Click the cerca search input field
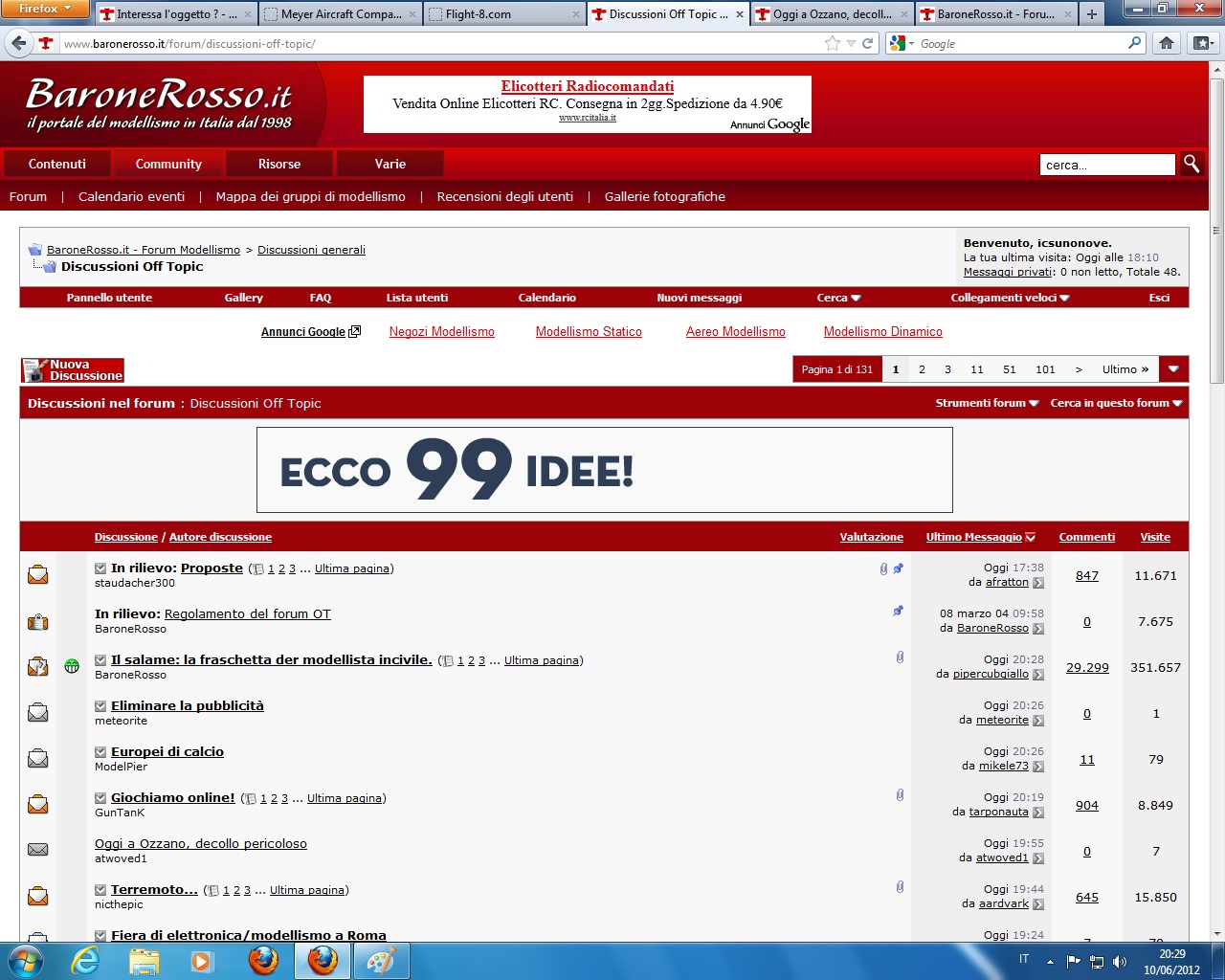Image resolution: width=1225 pixels, height=980 pixels. 1106,165
